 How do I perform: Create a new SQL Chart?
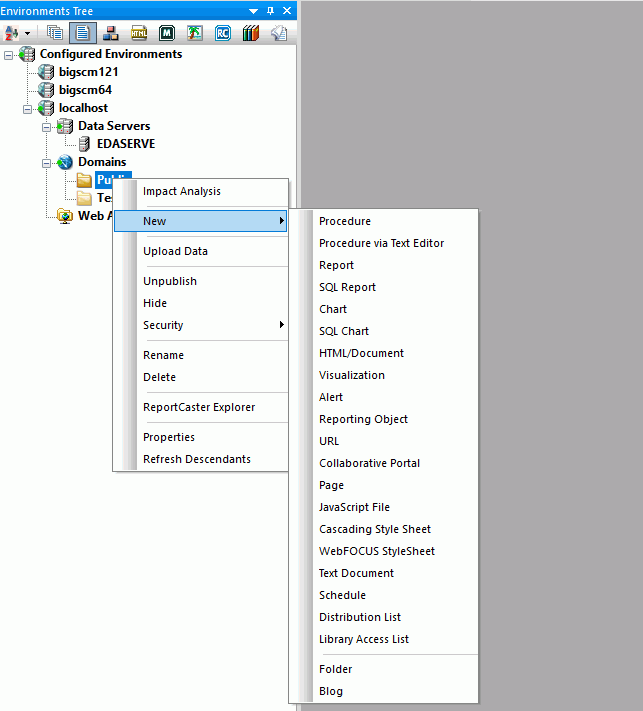point(344,331)
